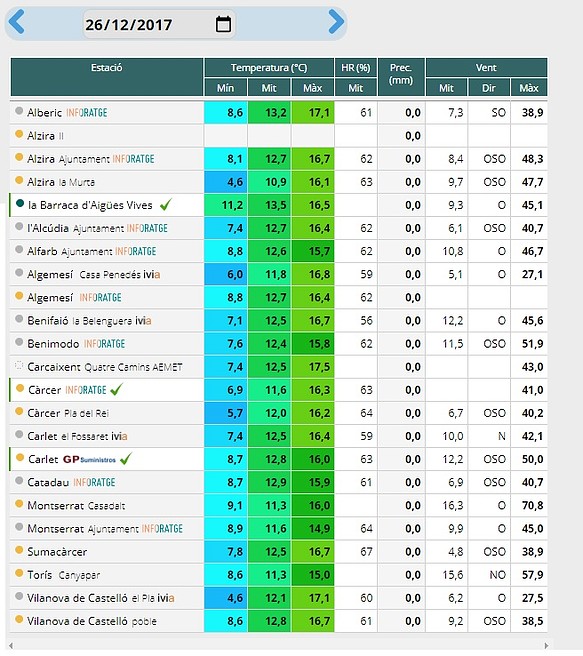Click the date field showing 26/12/2017
The width and height of the screenshot is (583, 656).
159,24
